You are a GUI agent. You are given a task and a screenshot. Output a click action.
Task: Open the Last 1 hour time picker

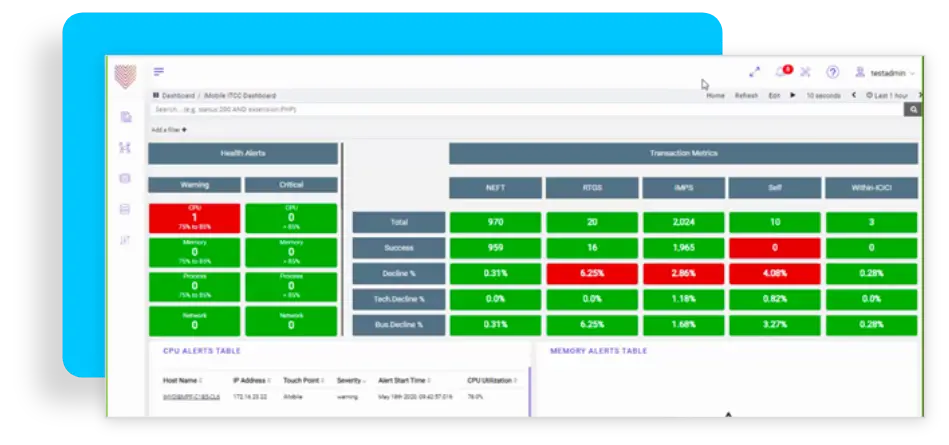[x=888, y=95]
